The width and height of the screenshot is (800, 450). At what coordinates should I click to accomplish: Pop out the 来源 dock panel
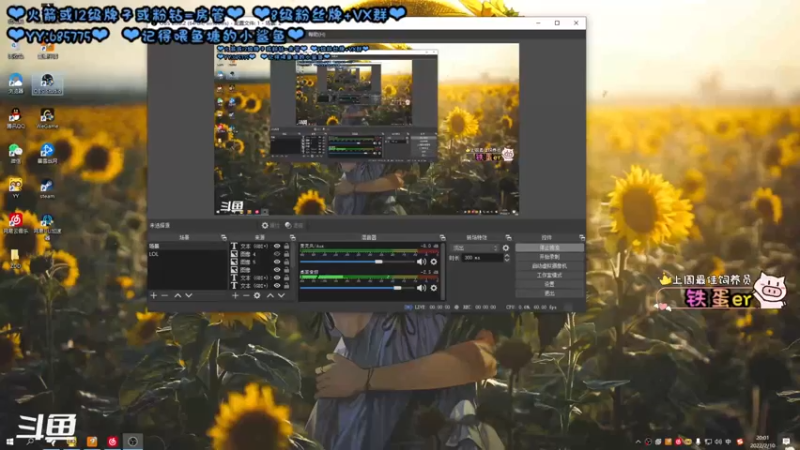292,238
